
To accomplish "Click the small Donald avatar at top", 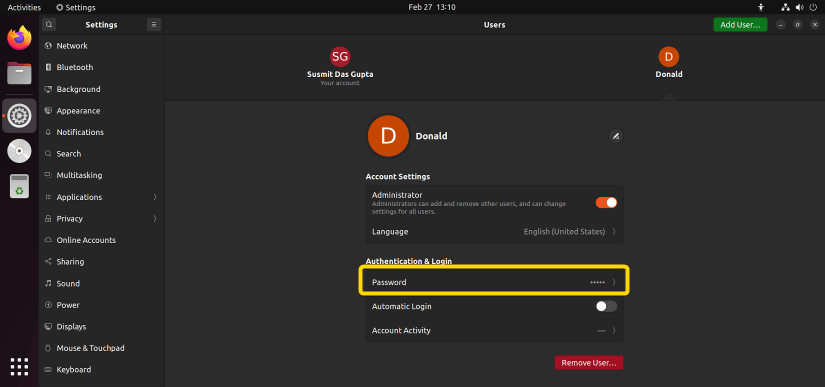I will (669, 57).
